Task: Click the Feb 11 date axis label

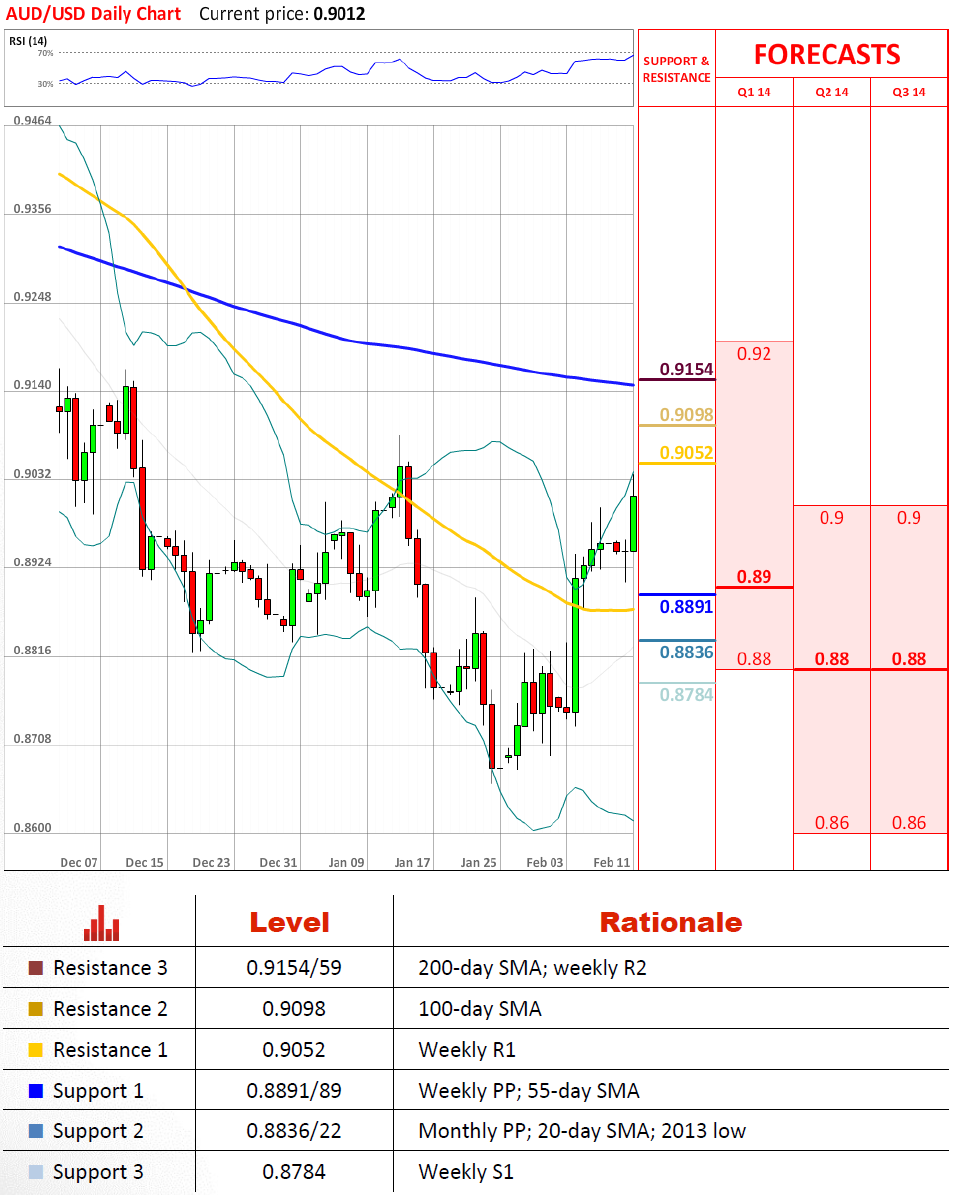Action: (612, 863)
